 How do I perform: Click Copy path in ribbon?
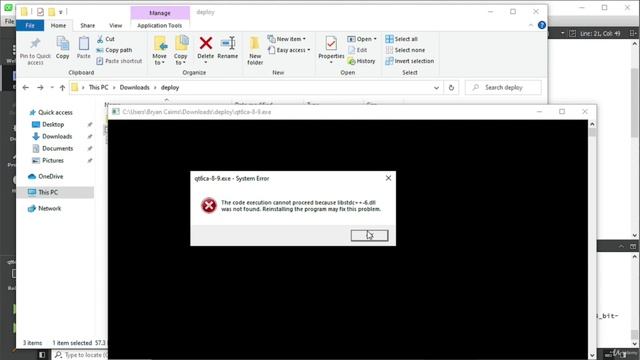pyautogui.click(x=114, y=50)
